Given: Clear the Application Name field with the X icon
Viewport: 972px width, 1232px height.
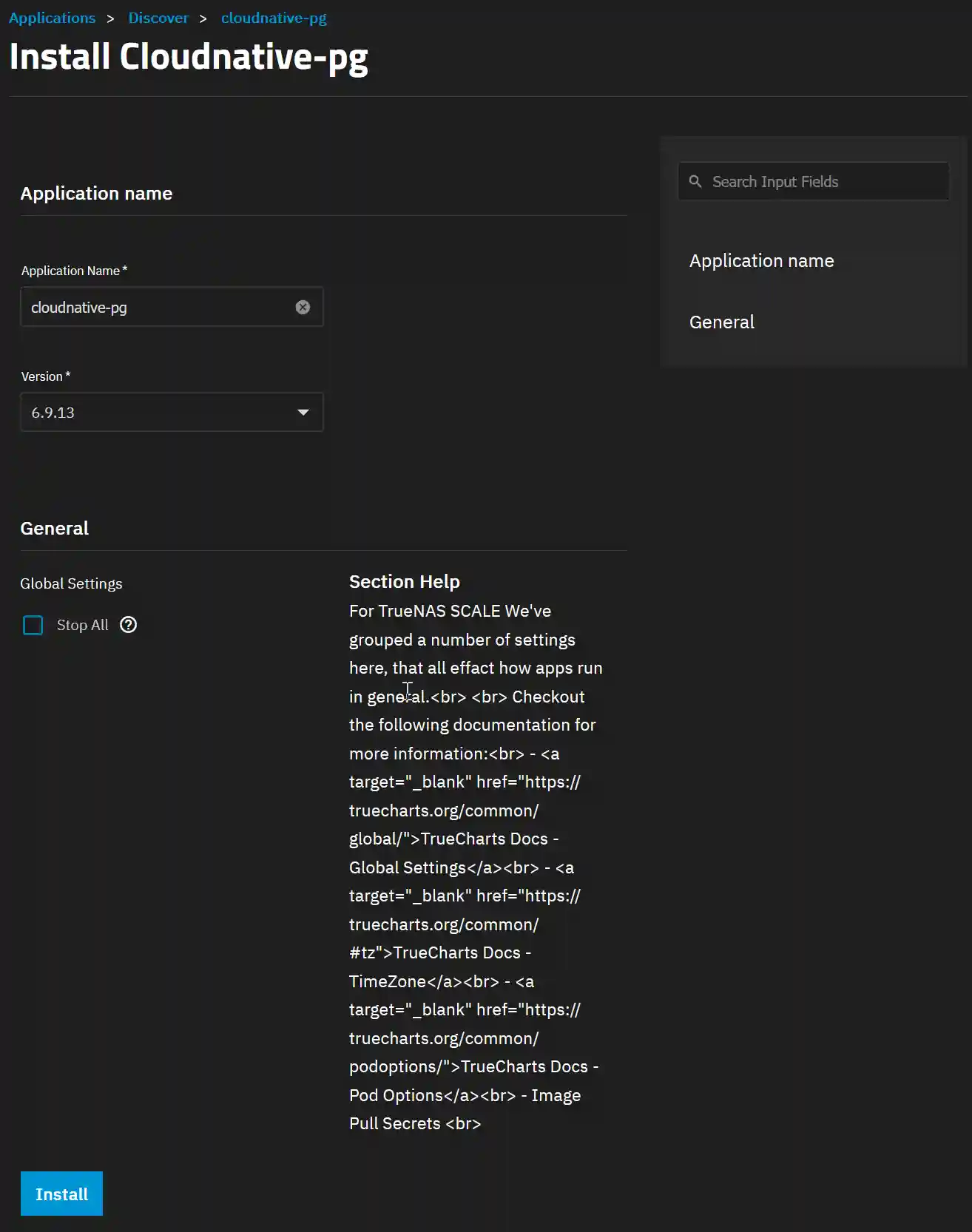Looking at the screenshot, I should pyautogui.click(x=303, y=308).
